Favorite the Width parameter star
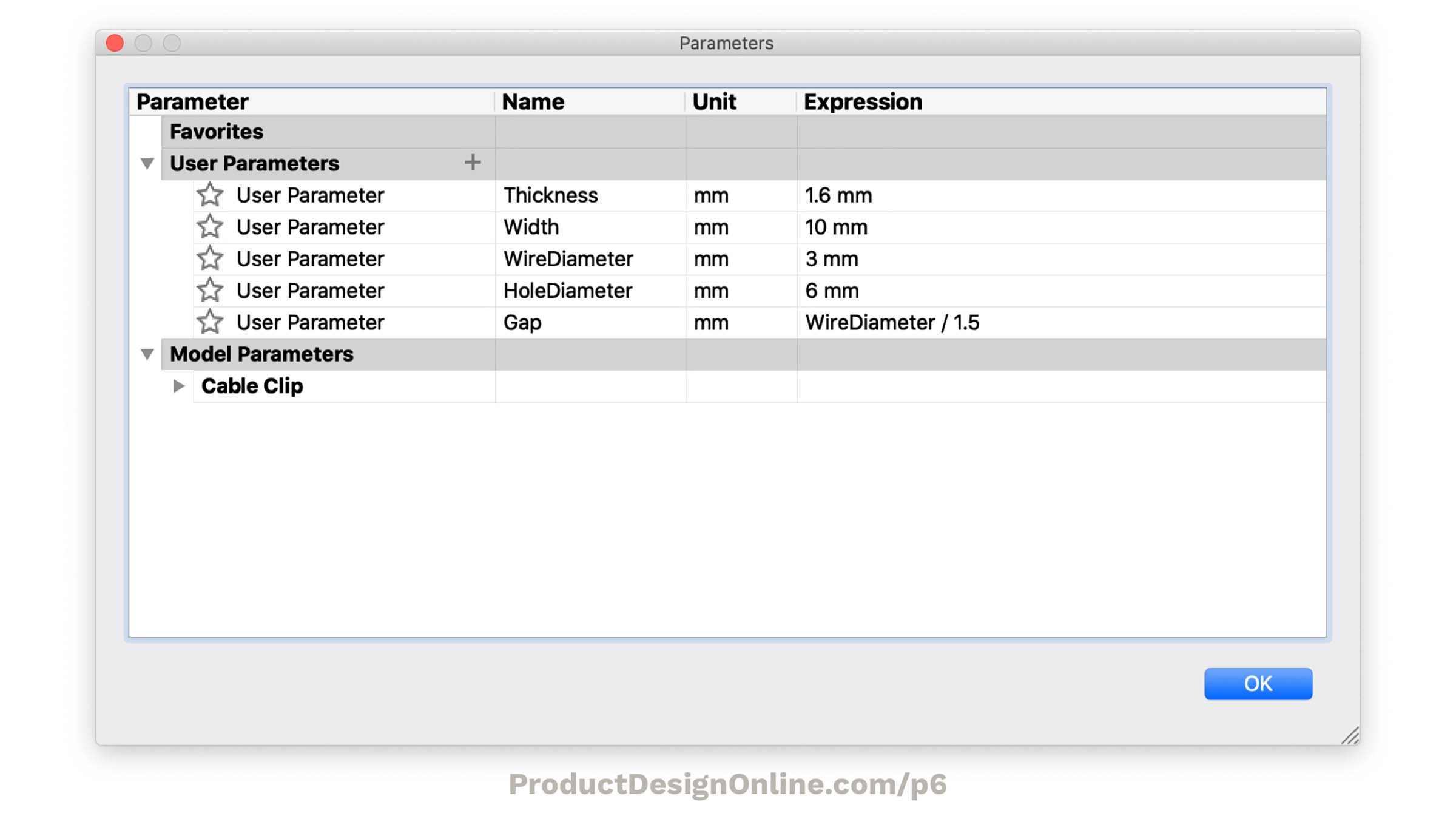 tap(210, 227)
